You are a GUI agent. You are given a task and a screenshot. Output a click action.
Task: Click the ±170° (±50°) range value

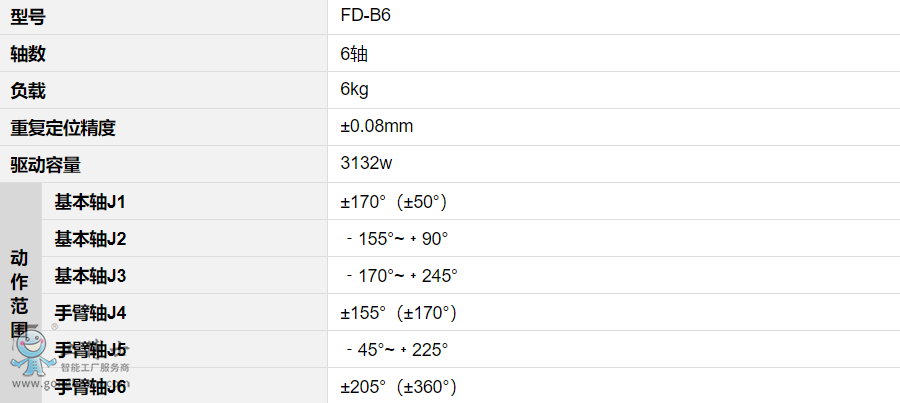point(393,202)
